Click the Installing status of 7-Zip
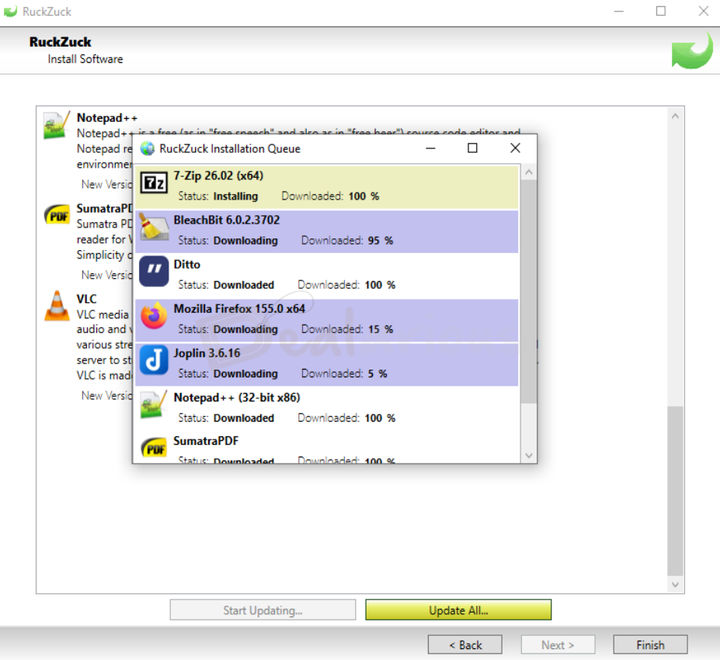The width and height of the screenshot is (720, 660). (x=236, y=196)
